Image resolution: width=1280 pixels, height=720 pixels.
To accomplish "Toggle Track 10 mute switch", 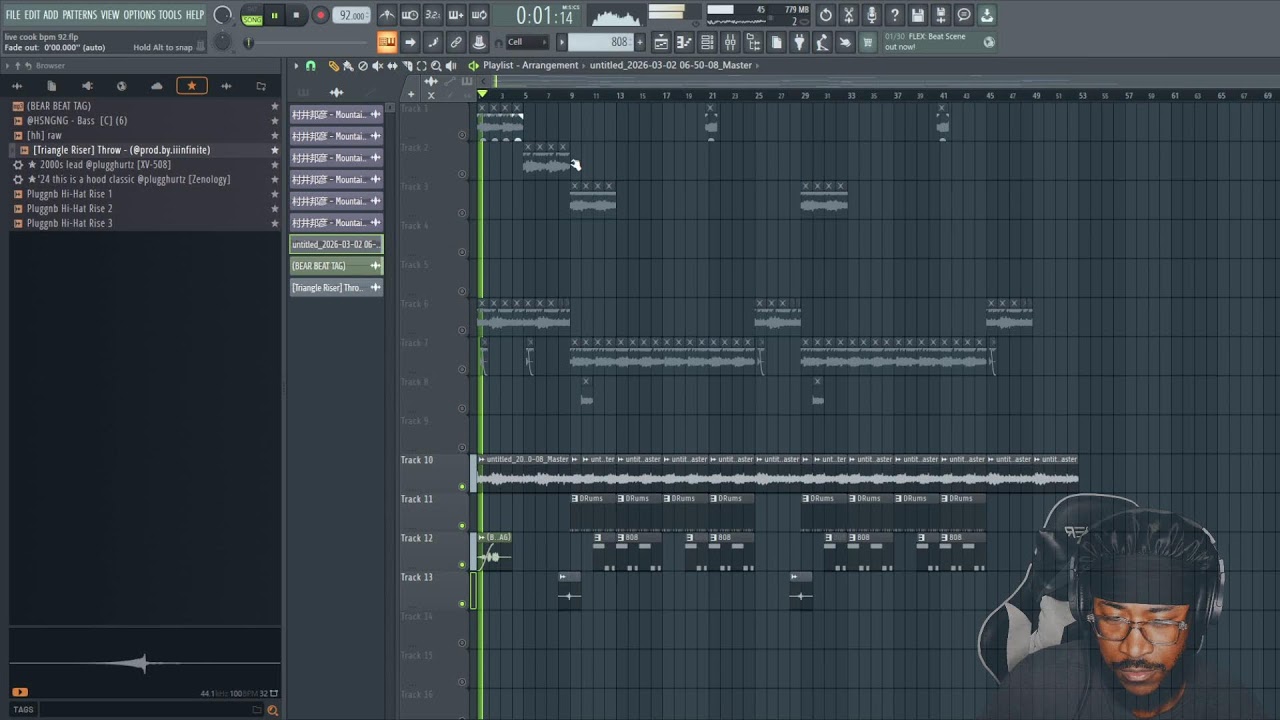I will 462,487.
